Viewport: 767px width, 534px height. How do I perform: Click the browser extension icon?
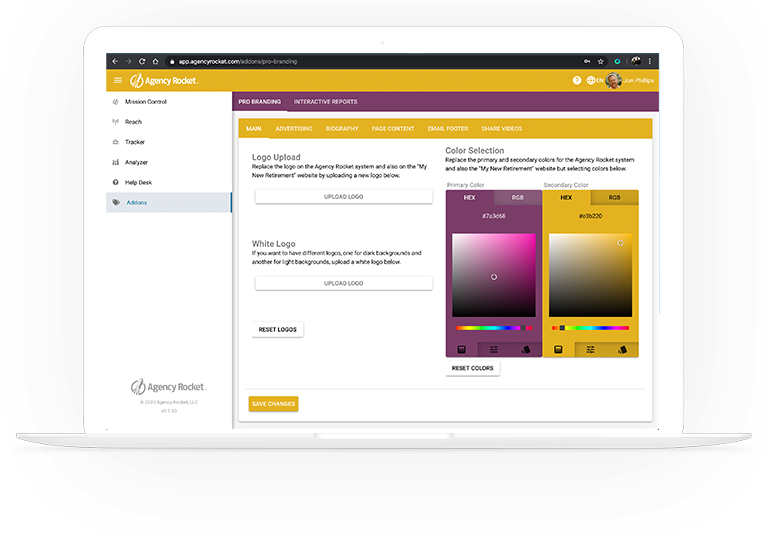click(x=617, y=61)
